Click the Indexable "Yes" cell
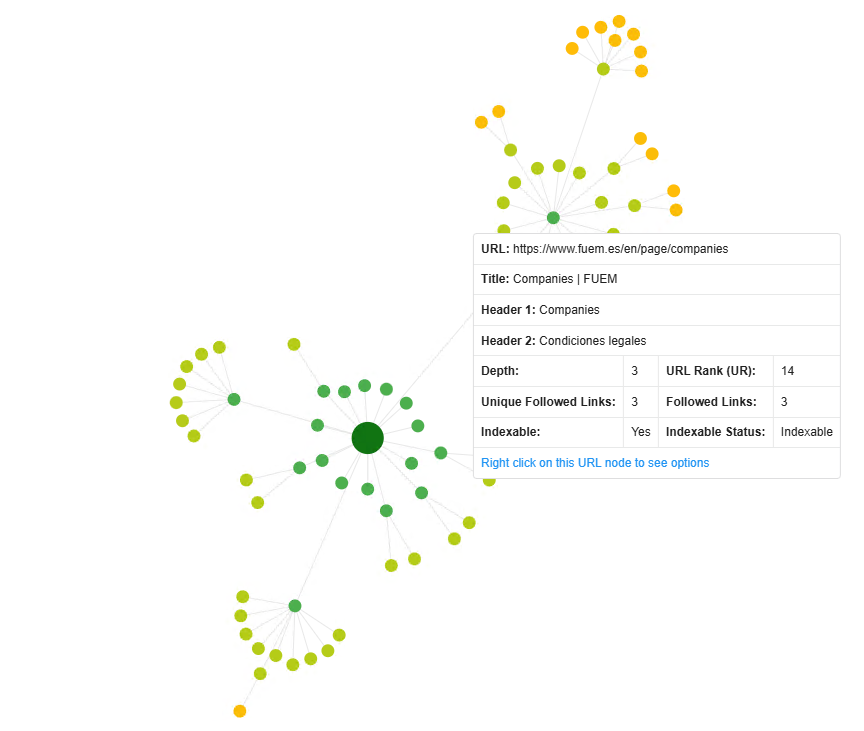The image size is (864, 731). click(641, 432)
